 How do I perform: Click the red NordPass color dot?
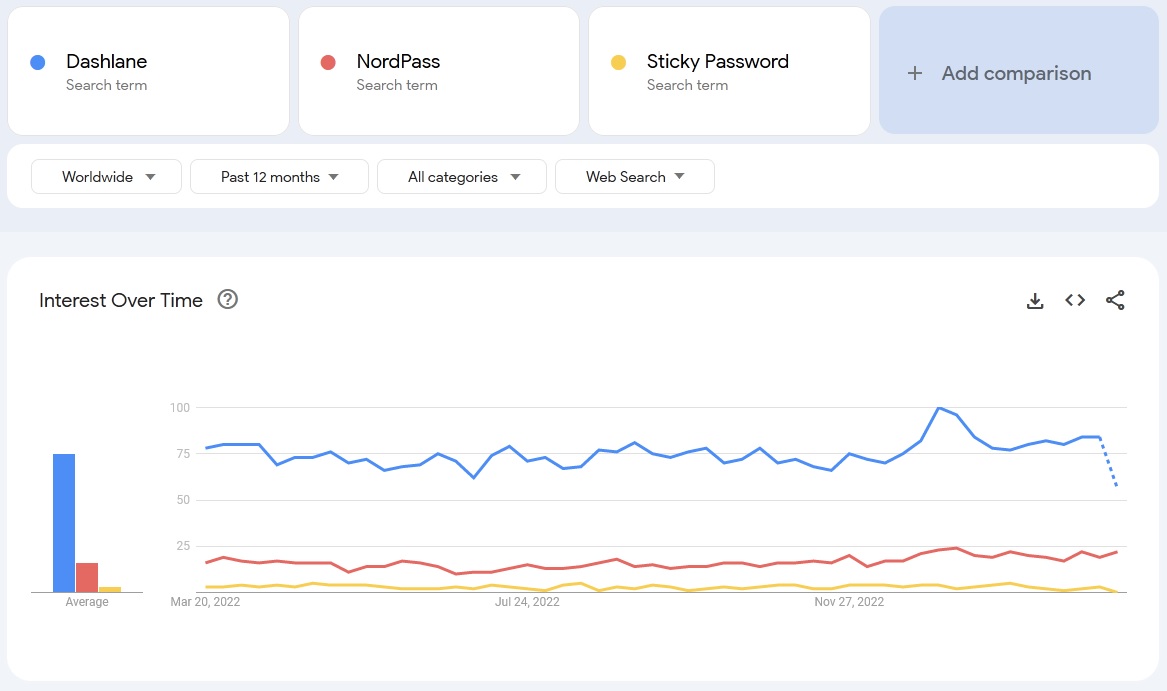[328, 62]
